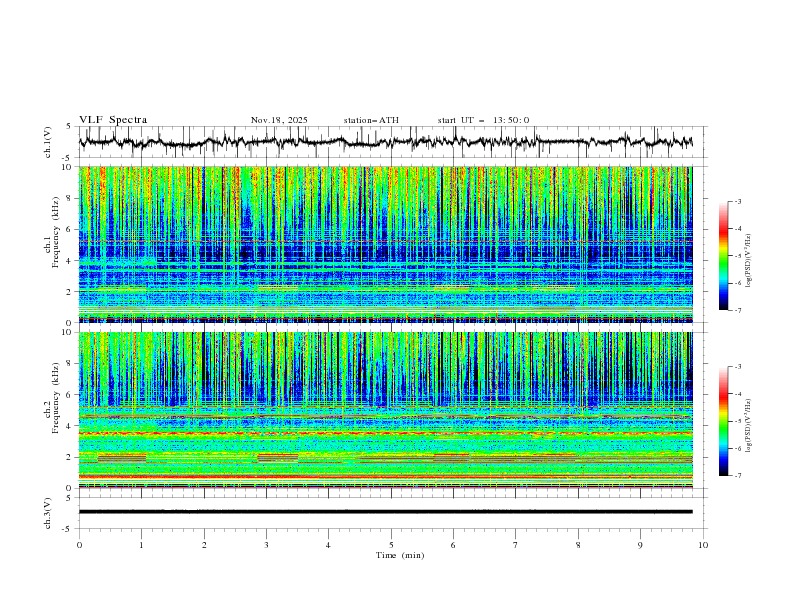Click the "7" tick on the time axis
Image resolution: width=792 pixels, height=612 pixels.
(516, 545)
